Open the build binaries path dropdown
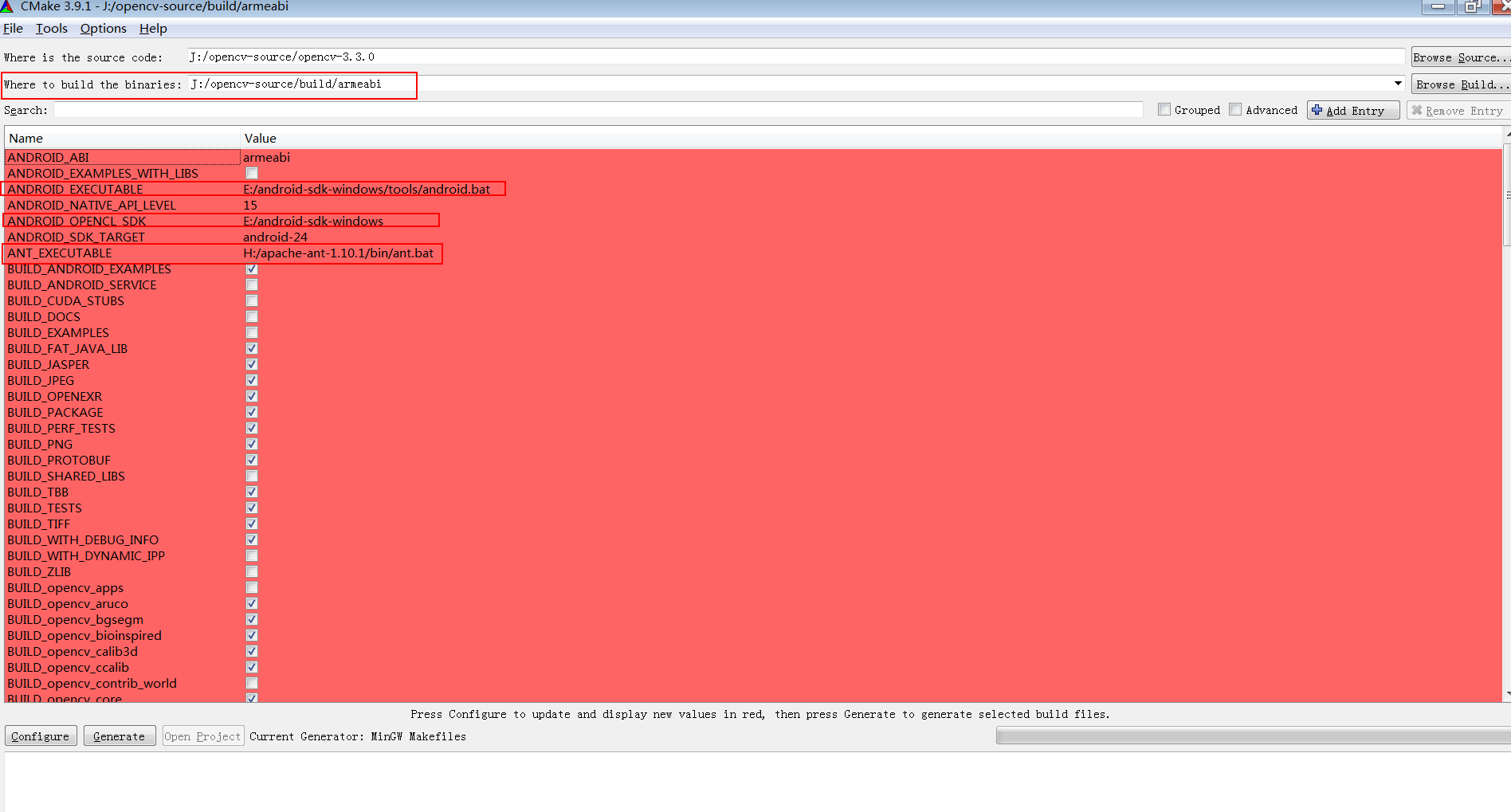This screenshot has height=812, width=1511. pyautogui.click(x=1398, y=84)
